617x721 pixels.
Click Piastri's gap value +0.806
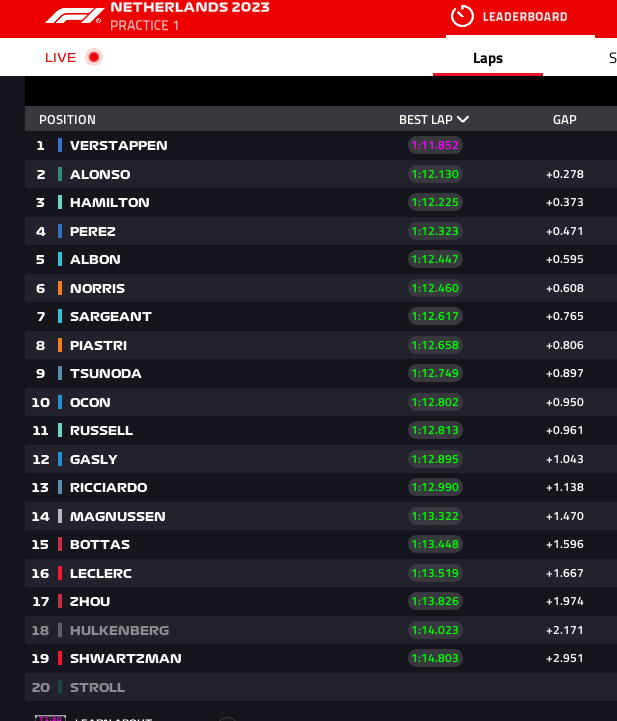point(565,345)
